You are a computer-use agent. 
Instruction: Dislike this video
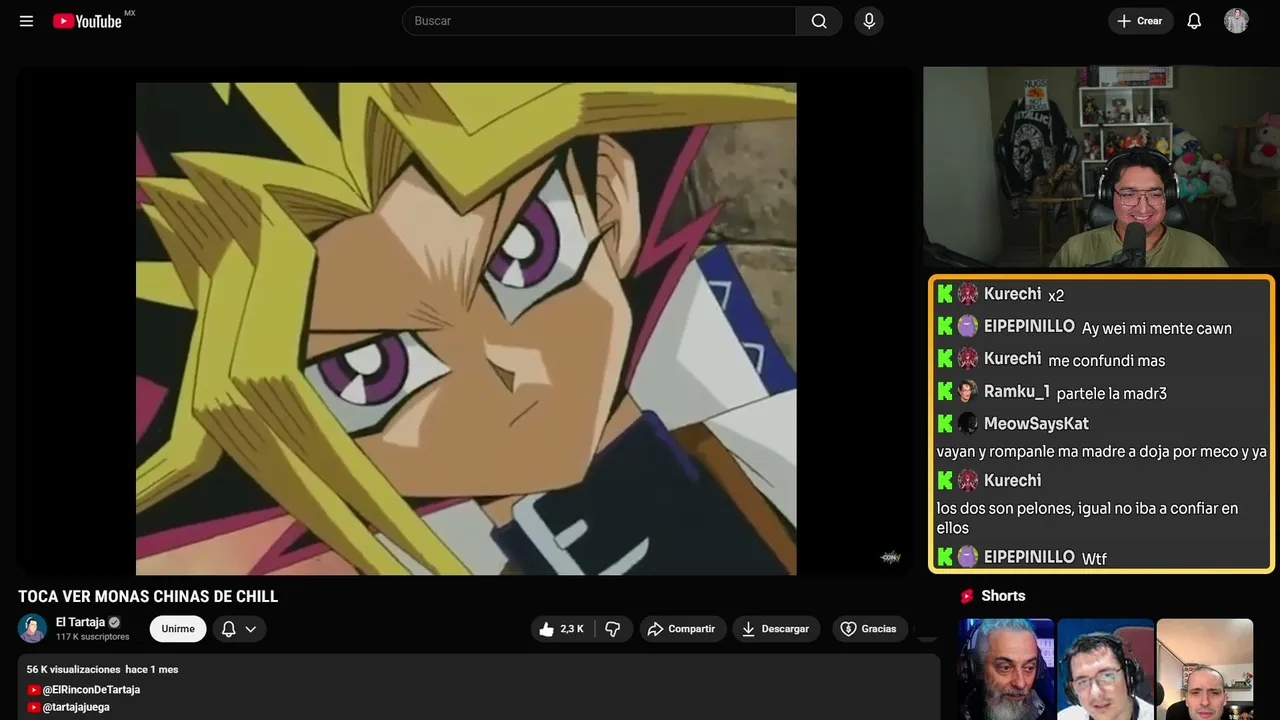pyautogui.click(x=613, y=629)
